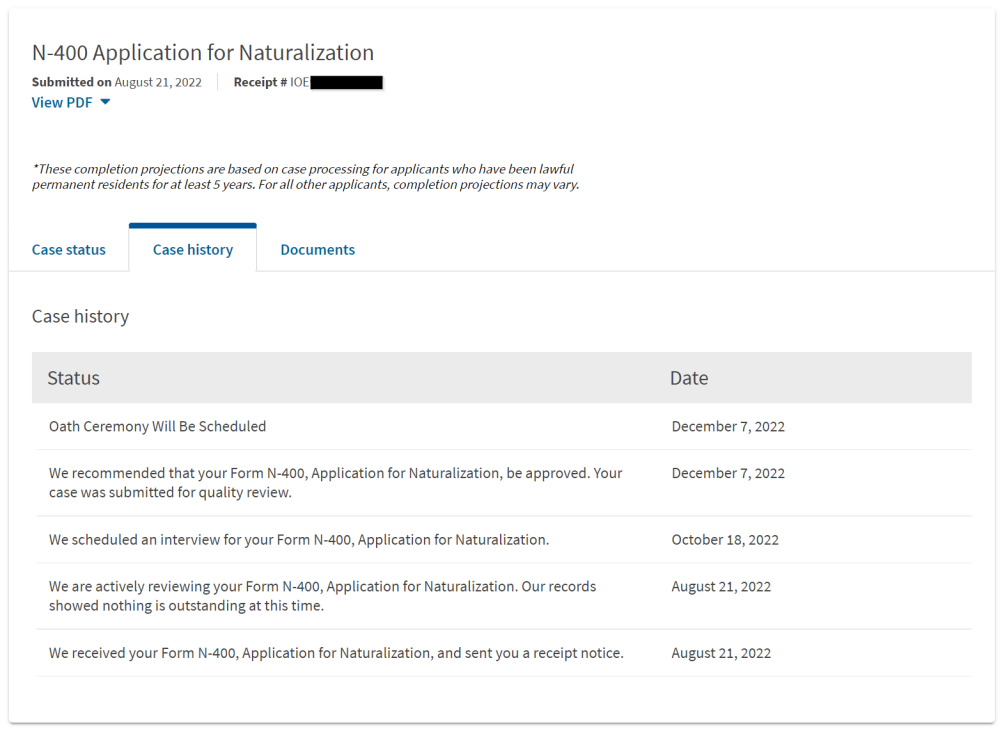Click the redacted receipt number
Image resolution: width=1000 pixels, height=729 pixels.
[346, 82]
